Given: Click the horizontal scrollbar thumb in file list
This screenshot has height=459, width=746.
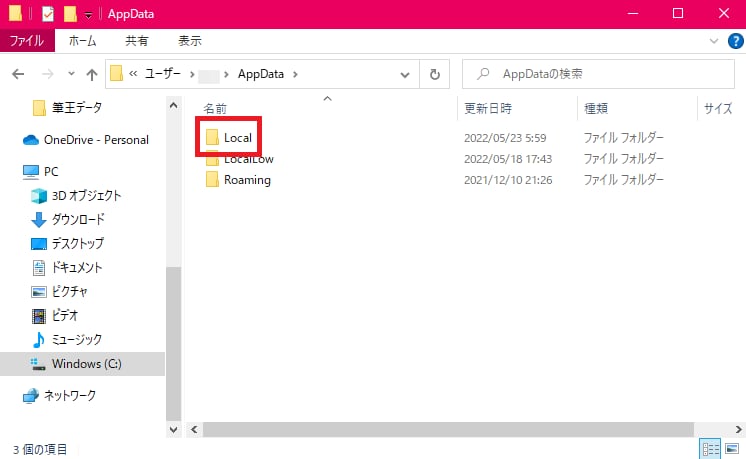Looking at the screenshot, I should [448, 430].
